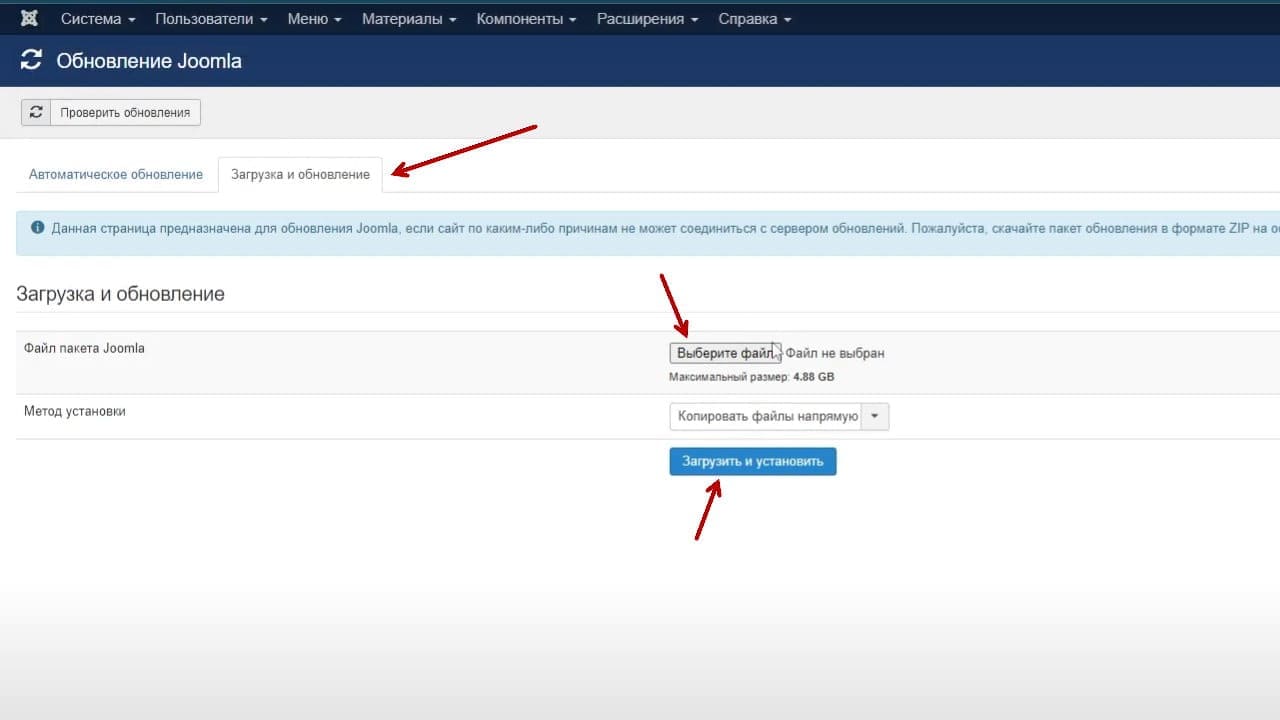The width and height of the screenshot is (1280, 720).
Task: Click the Joomla logo icon in top bar
Action: (29, 19)
